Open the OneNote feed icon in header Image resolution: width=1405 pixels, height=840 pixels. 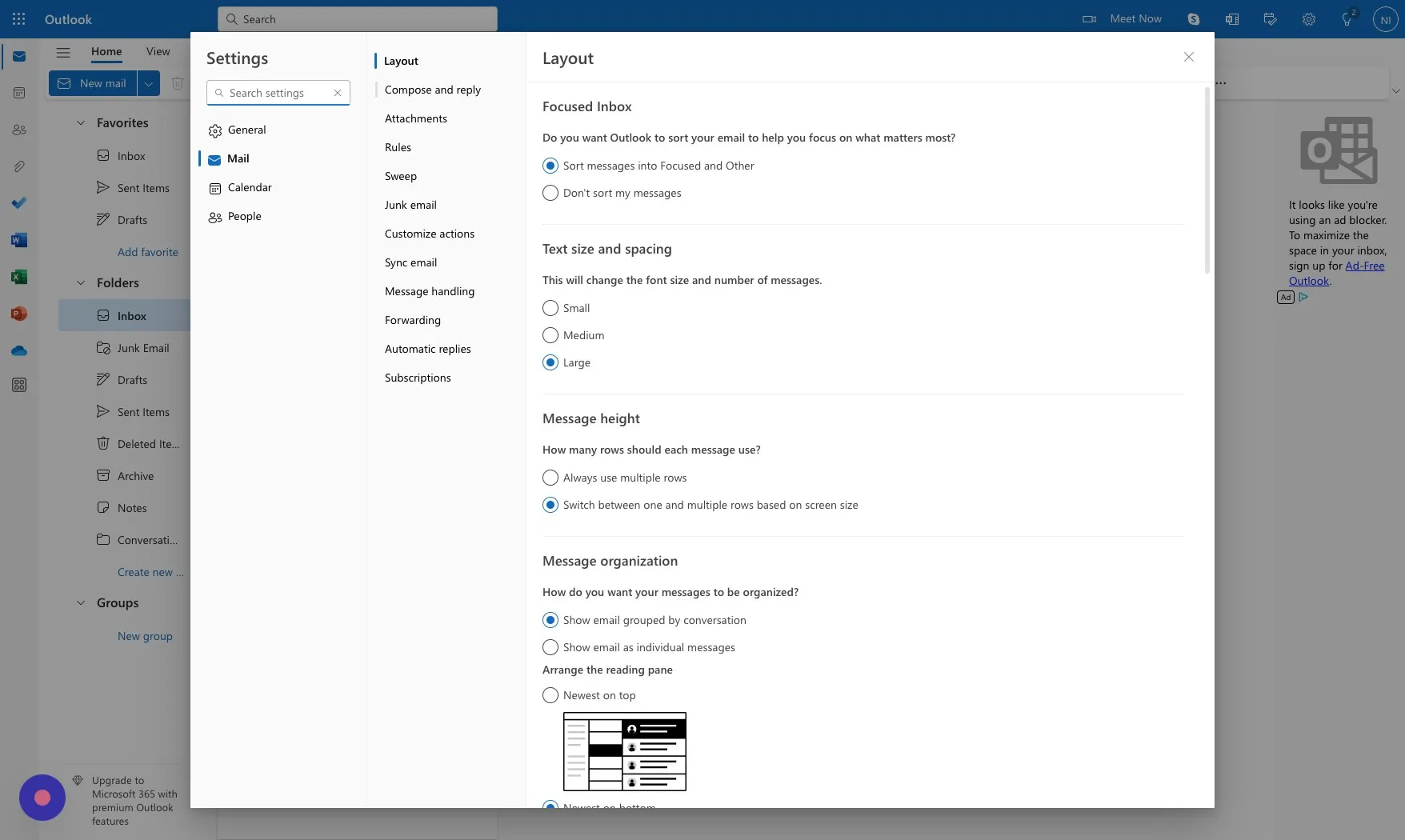tap(1232, 18)
